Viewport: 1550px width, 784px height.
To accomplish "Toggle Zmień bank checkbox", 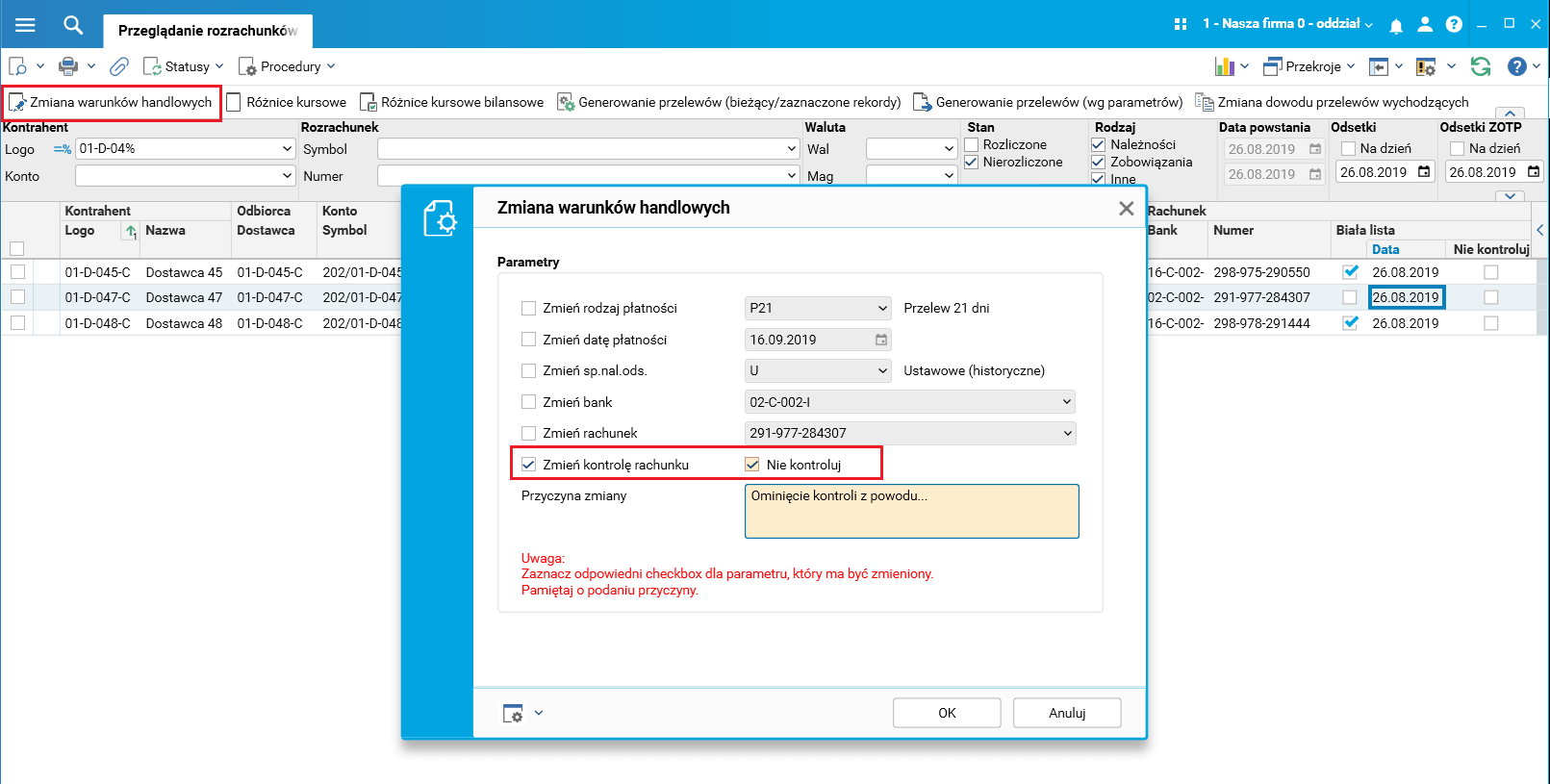I will 528,402.
